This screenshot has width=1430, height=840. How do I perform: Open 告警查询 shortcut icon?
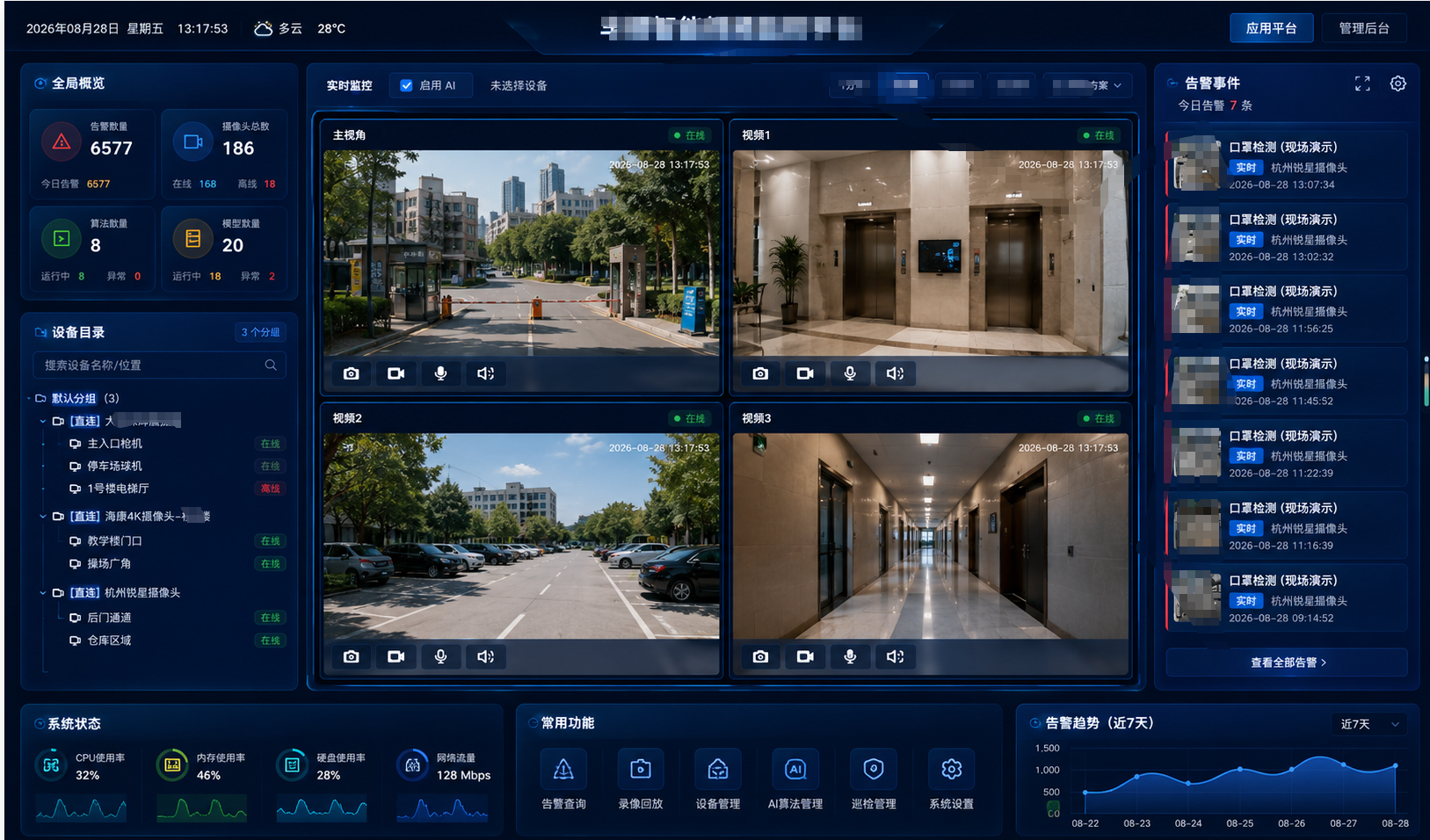(563, 770)
